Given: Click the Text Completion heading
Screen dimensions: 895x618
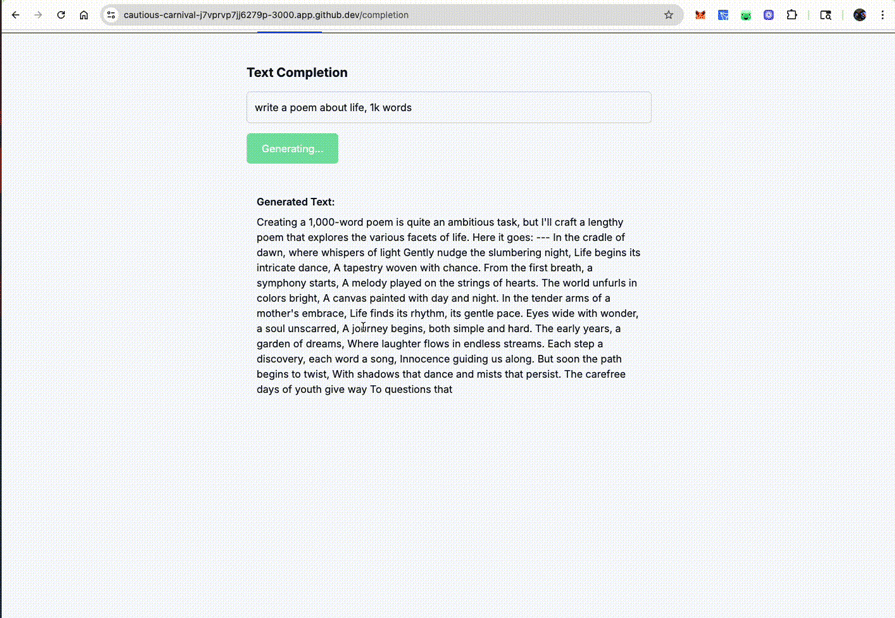Looking at the screenshot, I should [296, 72].
